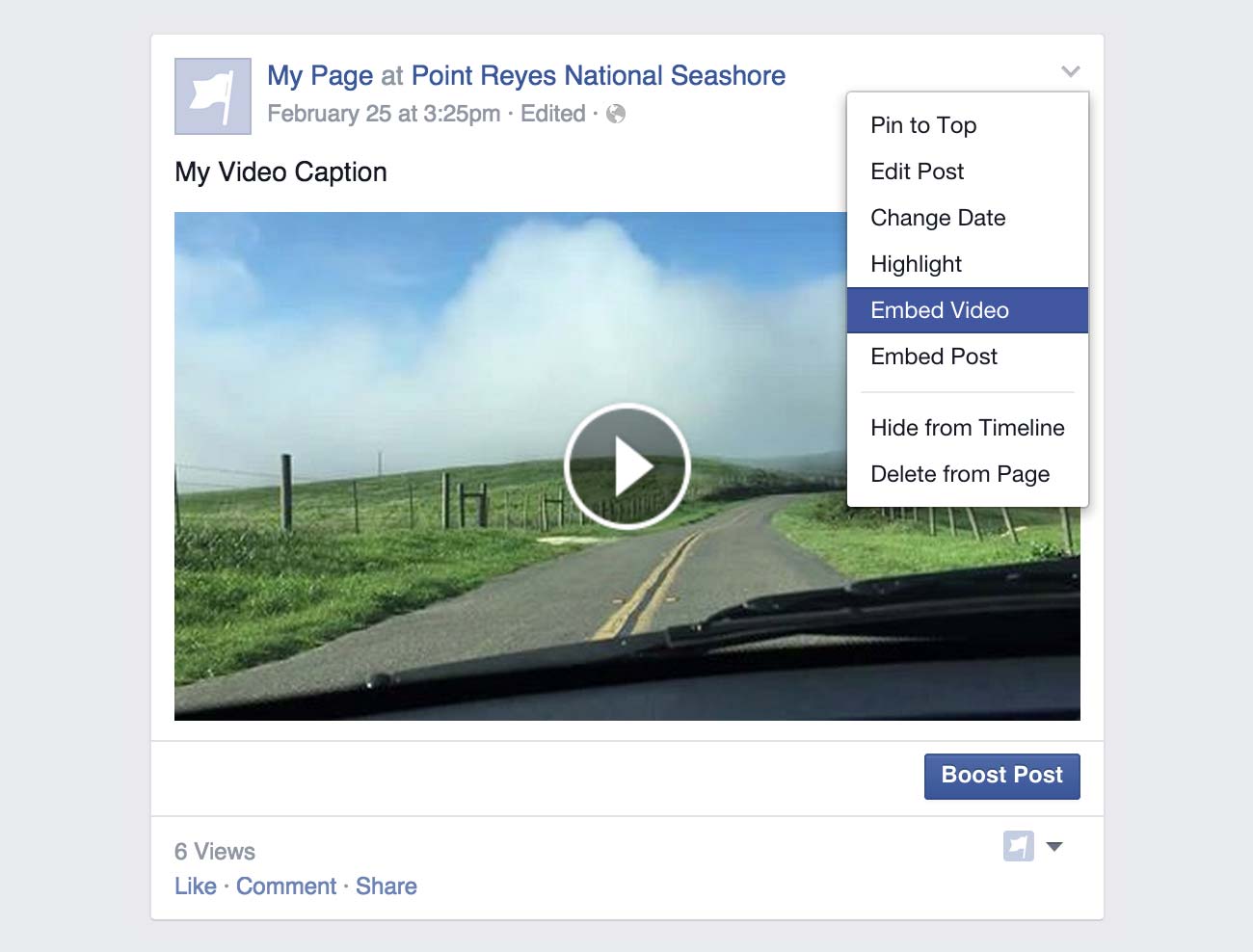Viewport: 1253px width, 952px height.
Task: Click the page flag icon near the views counter
Action: pyautogui.click(x=1017, y=845)
